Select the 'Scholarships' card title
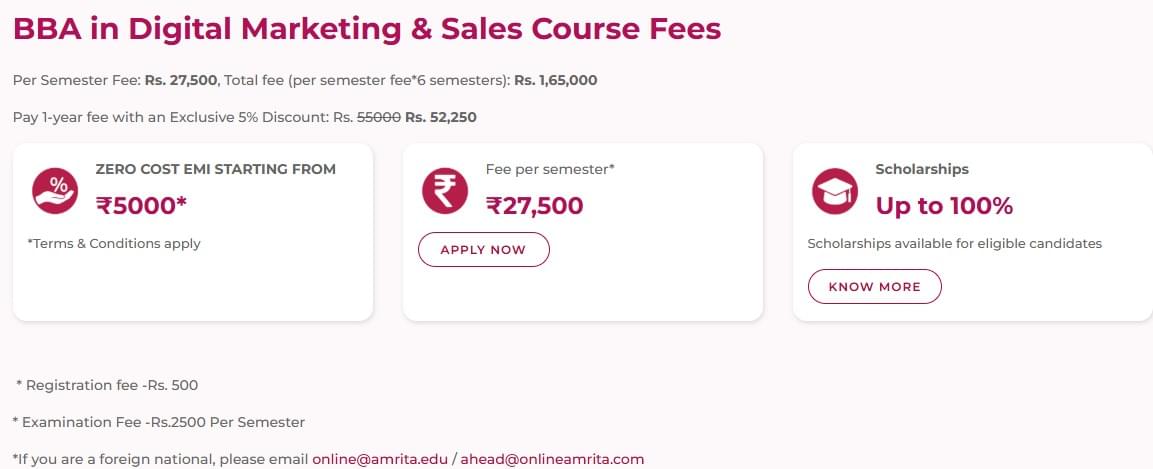Screen dimensions: 1153x469 921,169
